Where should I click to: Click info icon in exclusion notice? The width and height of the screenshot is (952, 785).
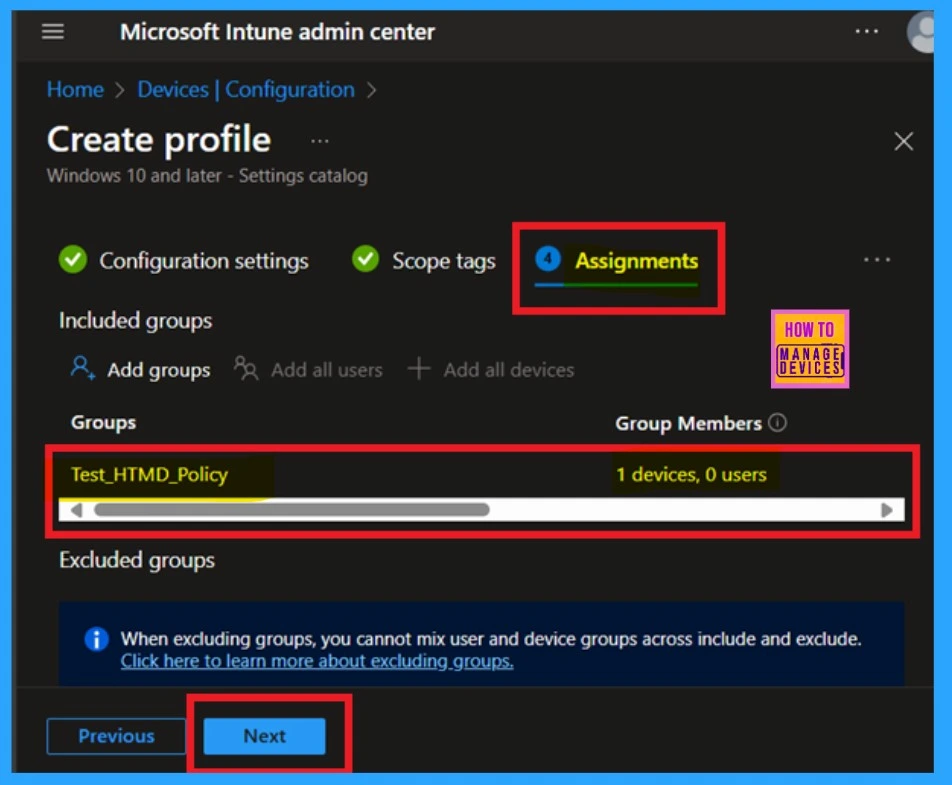click(97, 639)
